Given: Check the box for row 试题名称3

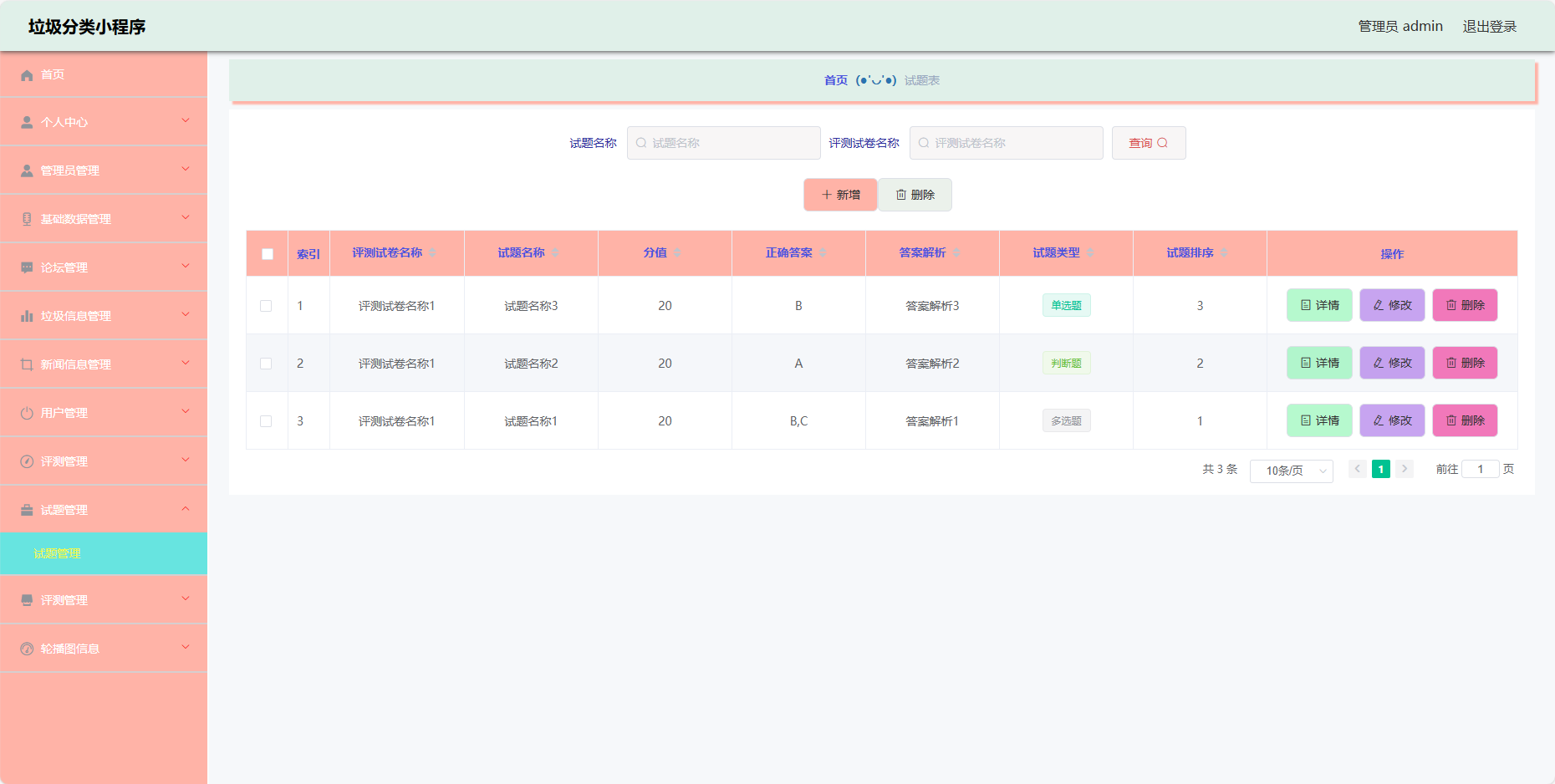Looking at the screenshot, I should pyautogui.click(x=266, y=306).
